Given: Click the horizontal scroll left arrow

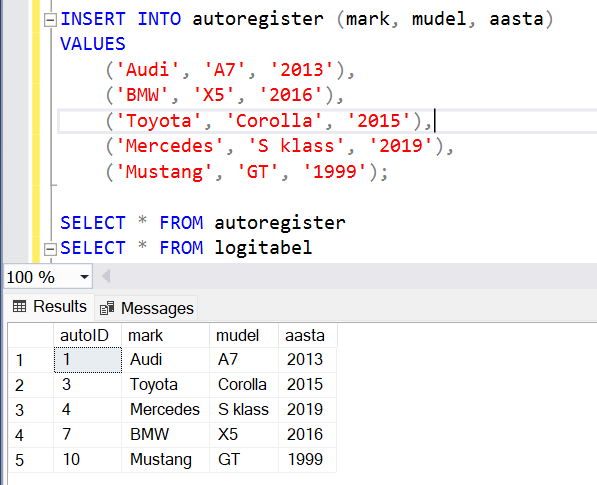Looking at the screenshot, I should (106, 276).
